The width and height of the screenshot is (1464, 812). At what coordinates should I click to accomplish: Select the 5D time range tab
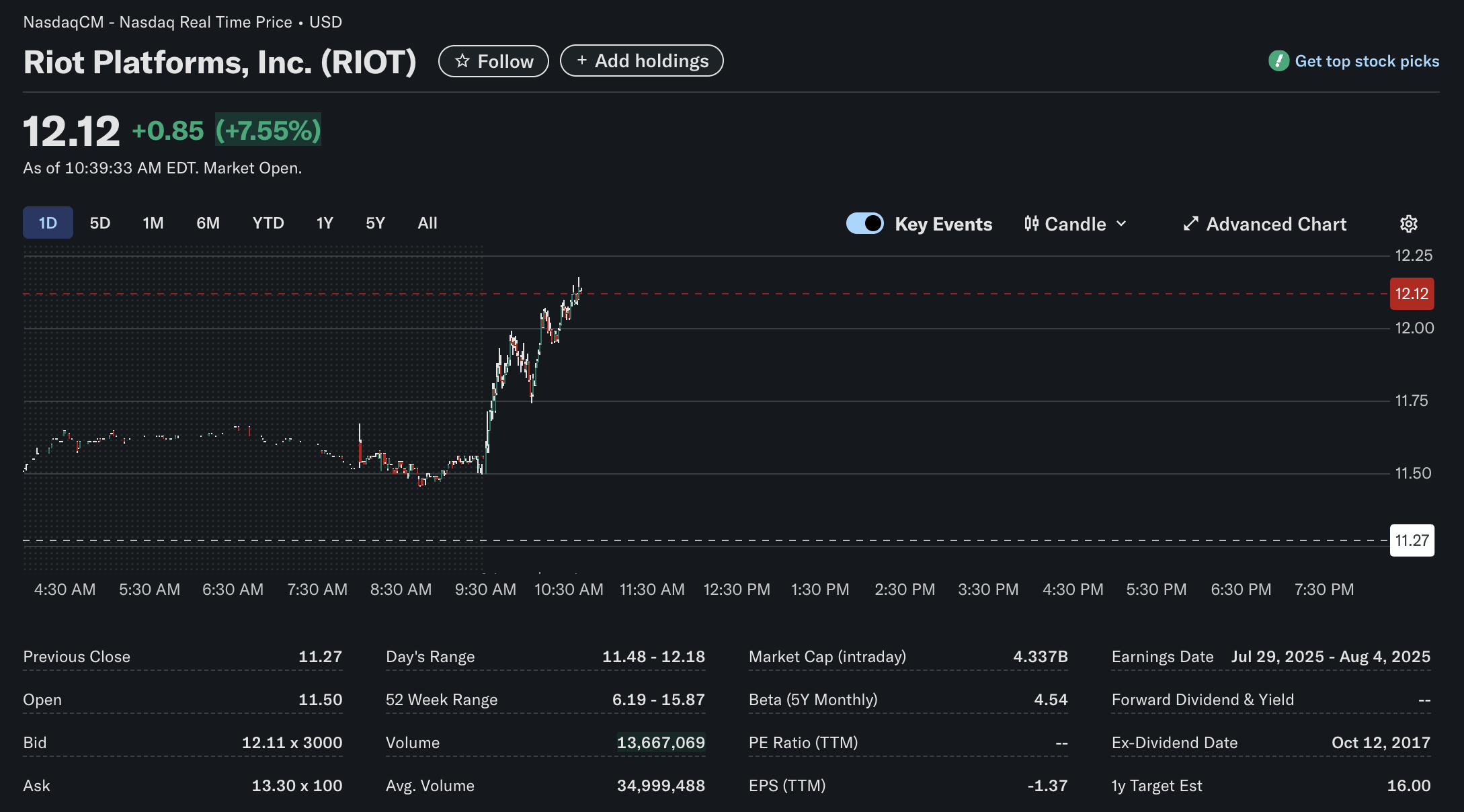coord(100,222)
